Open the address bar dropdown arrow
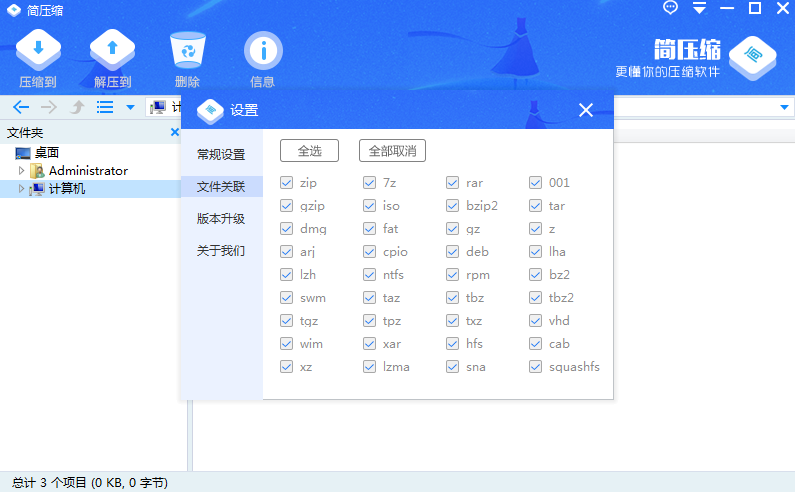This screenshot has height=492, width=795. (x=784, y=108)
